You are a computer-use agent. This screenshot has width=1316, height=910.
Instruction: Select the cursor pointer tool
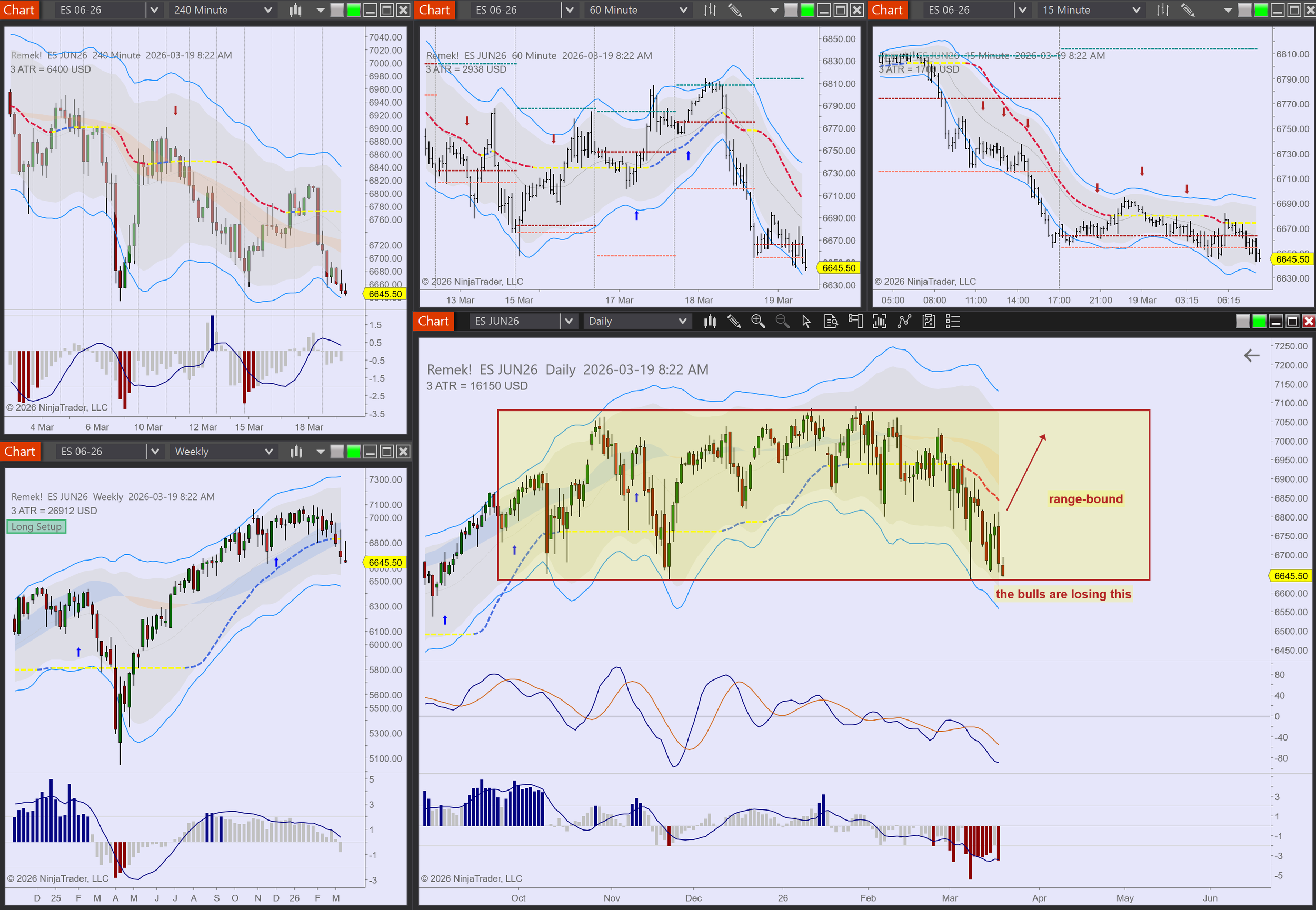pos(806,322)
